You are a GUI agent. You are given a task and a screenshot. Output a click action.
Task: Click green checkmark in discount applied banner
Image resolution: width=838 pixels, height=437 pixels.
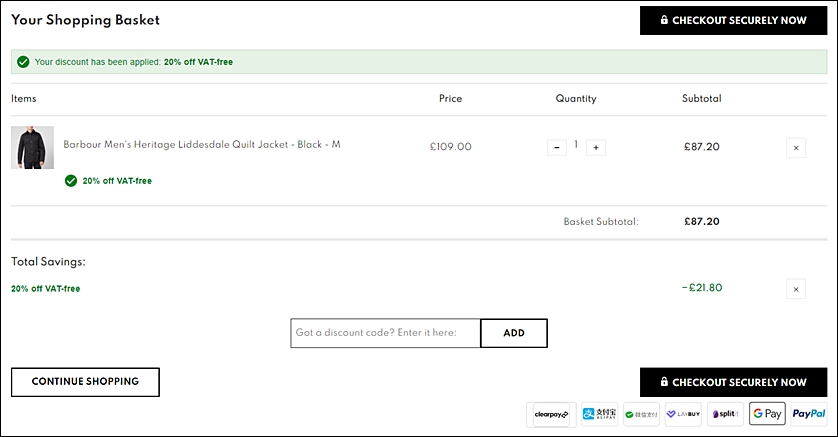pos(23,62)
